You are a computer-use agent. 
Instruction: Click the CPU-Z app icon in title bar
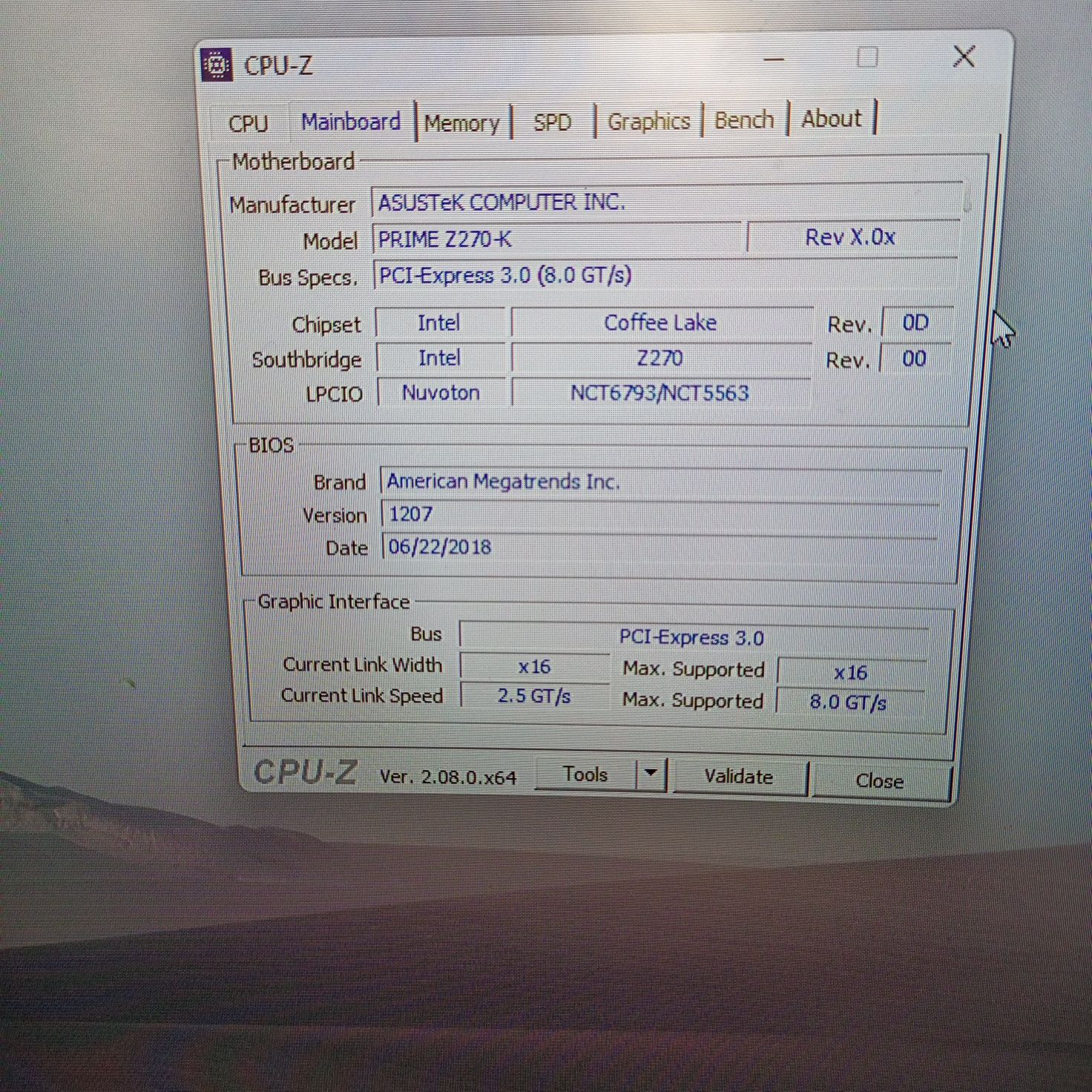click(x=217, y=65)
